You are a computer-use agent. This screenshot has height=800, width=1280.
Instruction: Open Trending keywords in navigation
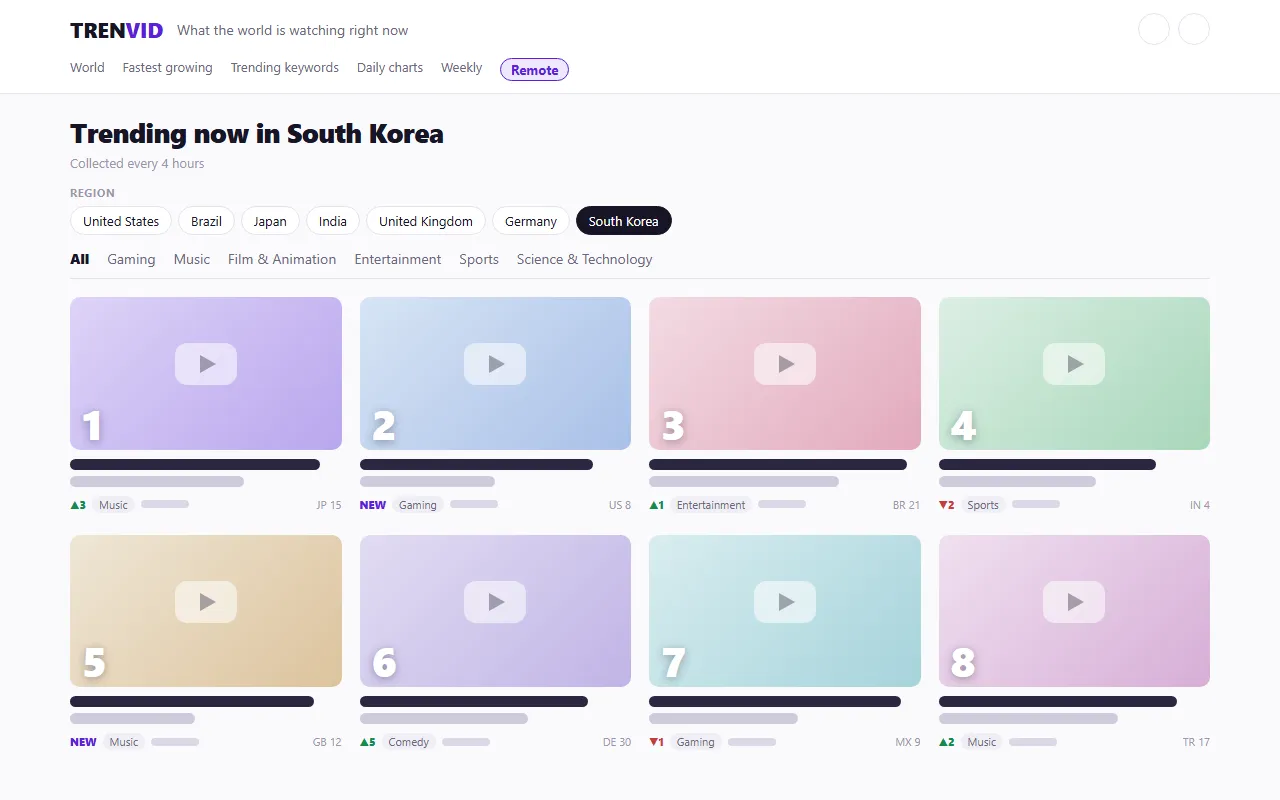tap(285, 68)
